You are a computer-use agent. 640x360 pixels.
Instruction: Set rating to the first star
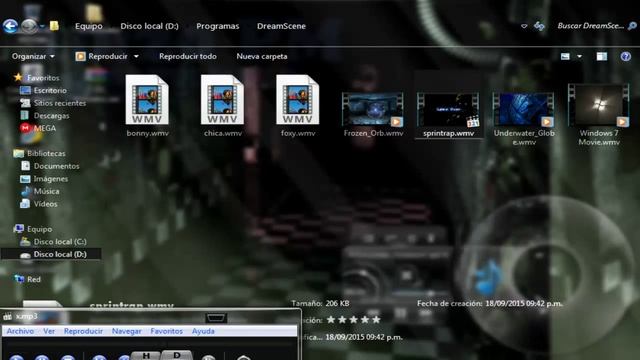pyautogui.click(x=331, y=320)
